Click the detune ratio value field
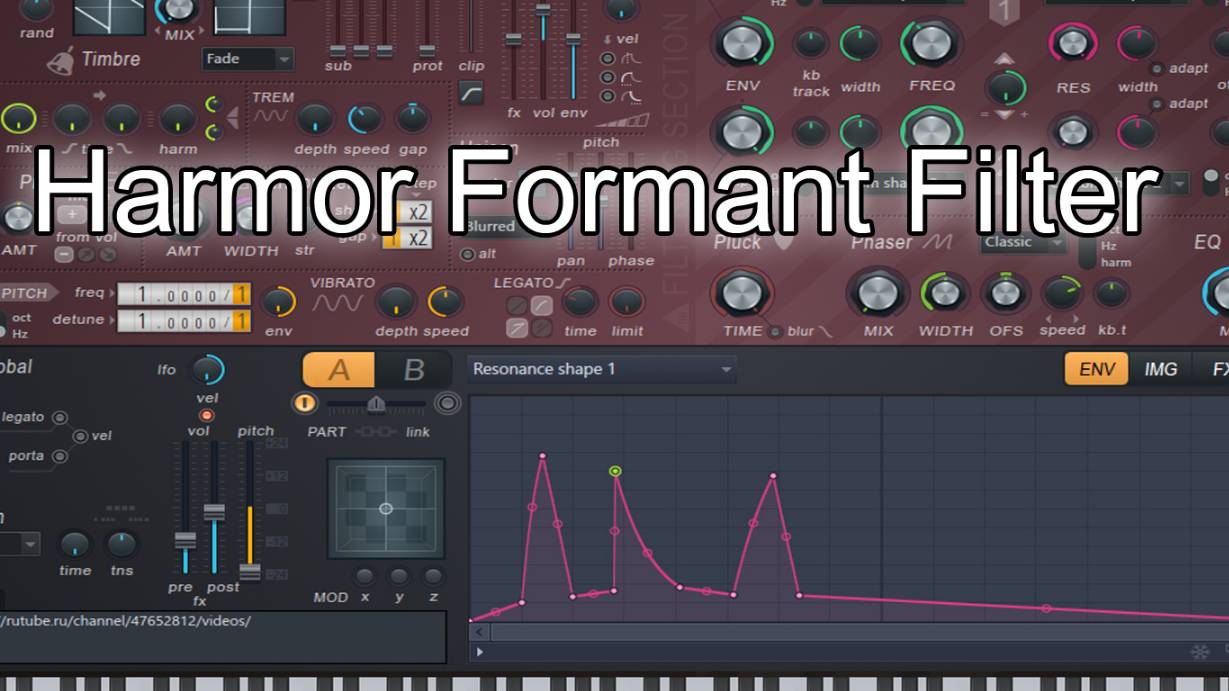Screen dimensions: 1229x691 pos(184,322)
